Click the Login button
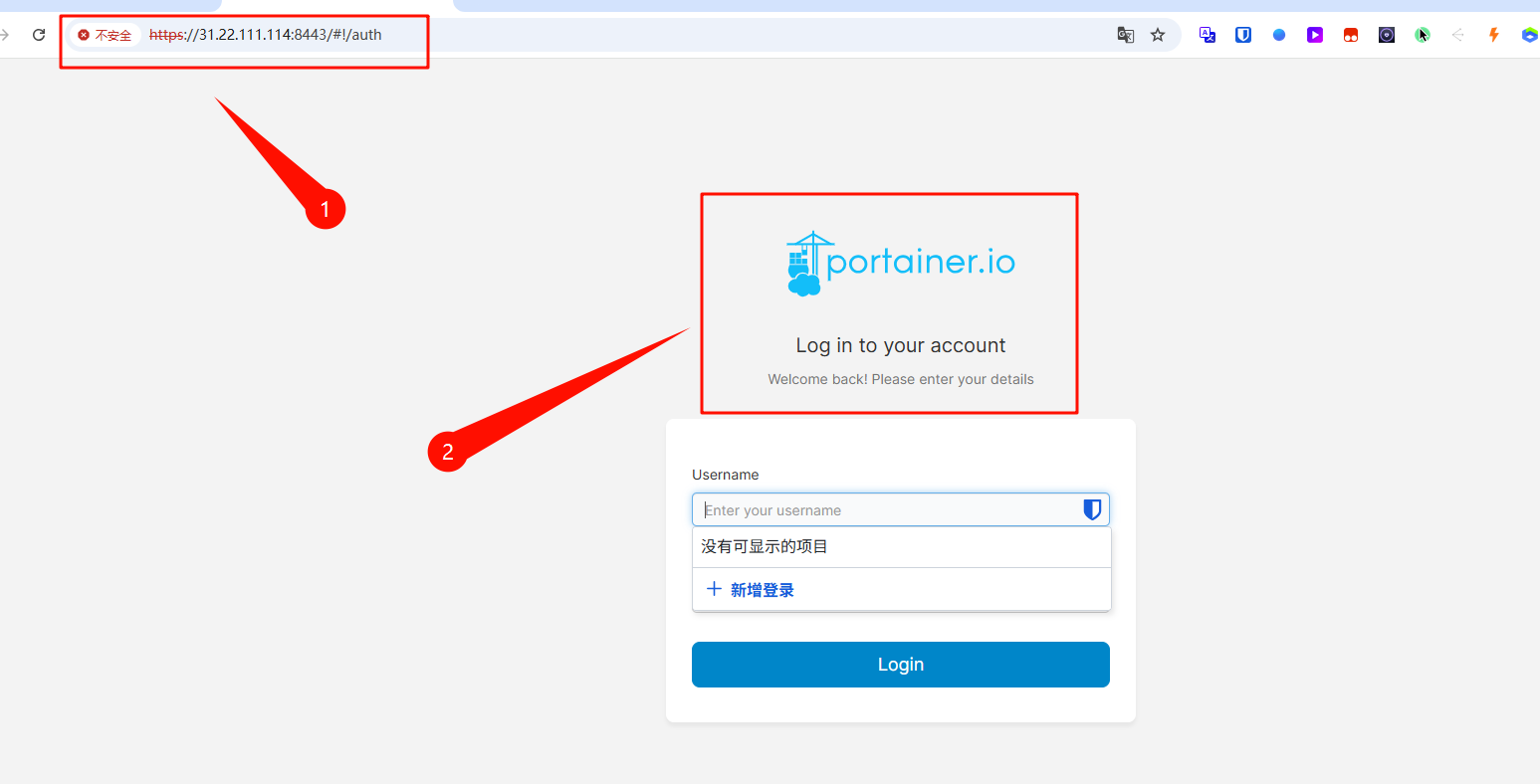 pyautogui.click(x=901, y=665)
